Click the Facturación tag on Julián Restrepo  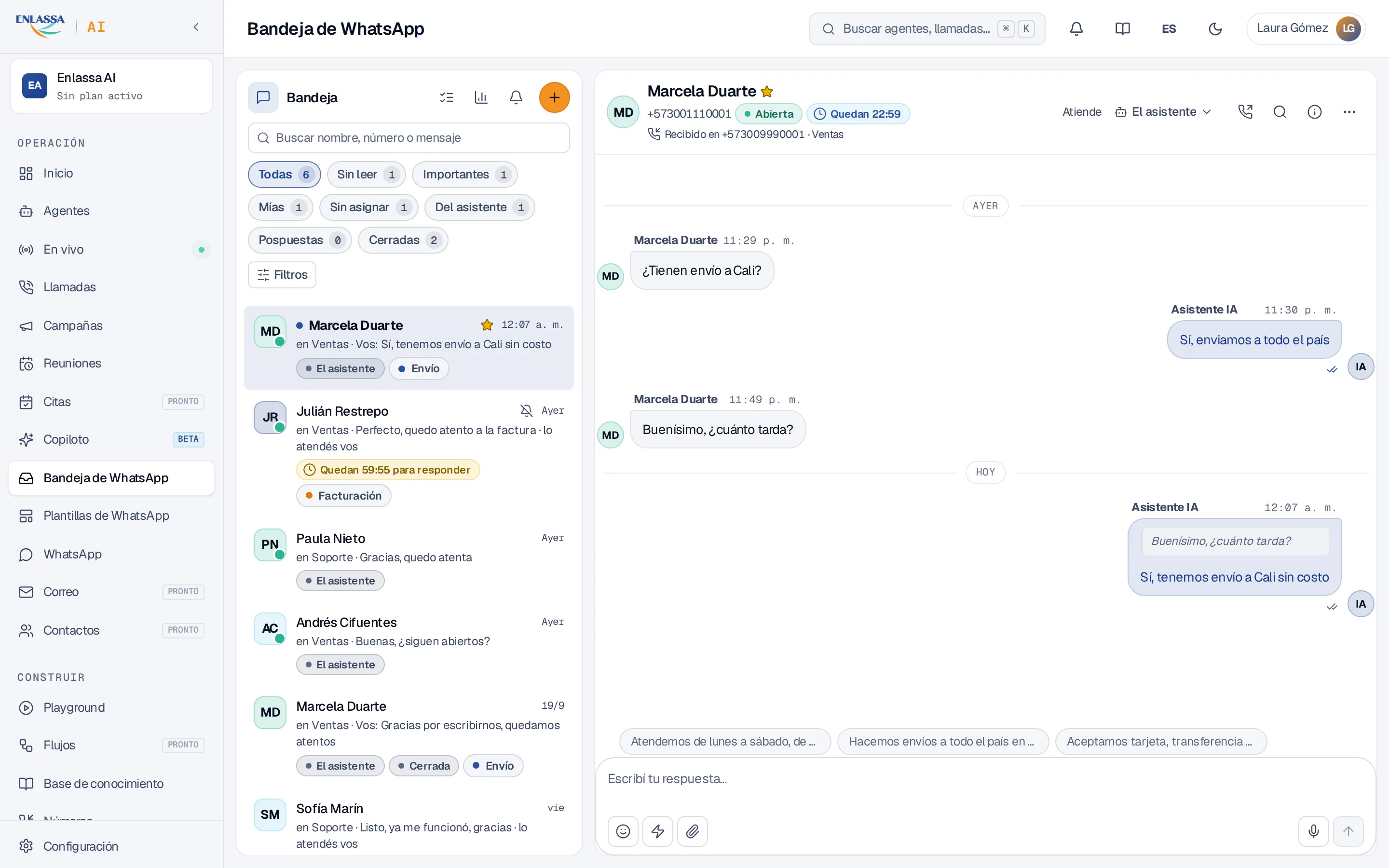[343, 495]
